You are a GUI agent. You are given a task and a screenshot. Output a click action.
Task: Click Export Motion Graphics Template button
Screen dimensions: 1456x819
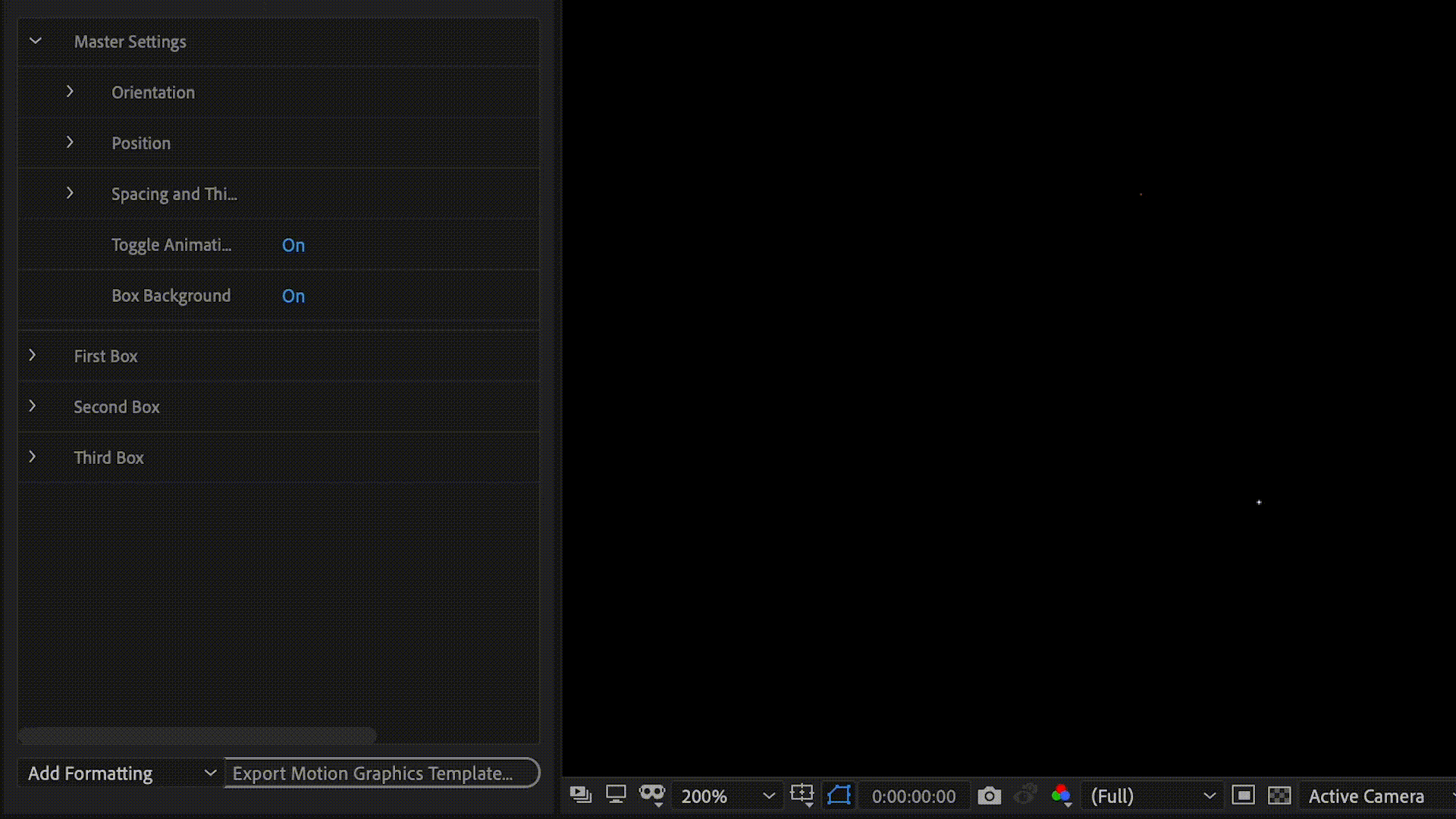point(381,773)
